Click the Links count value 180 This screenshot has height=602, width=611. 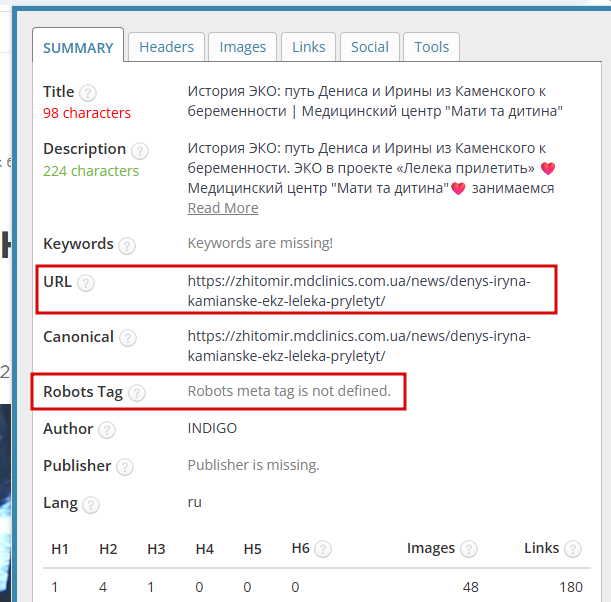click(571, 587)
